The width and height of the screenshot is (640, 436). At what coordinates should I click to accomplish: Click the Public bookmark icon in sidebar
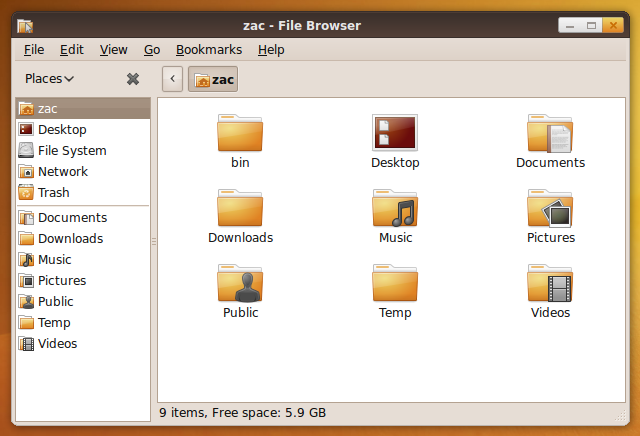click(x=26, y=302)
